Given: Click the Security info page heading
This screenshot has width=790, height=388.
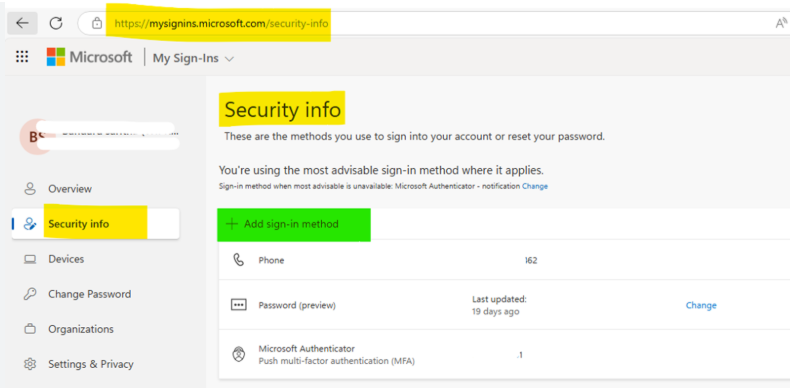Looking at the screenshot, I should (x=283, y=110).
